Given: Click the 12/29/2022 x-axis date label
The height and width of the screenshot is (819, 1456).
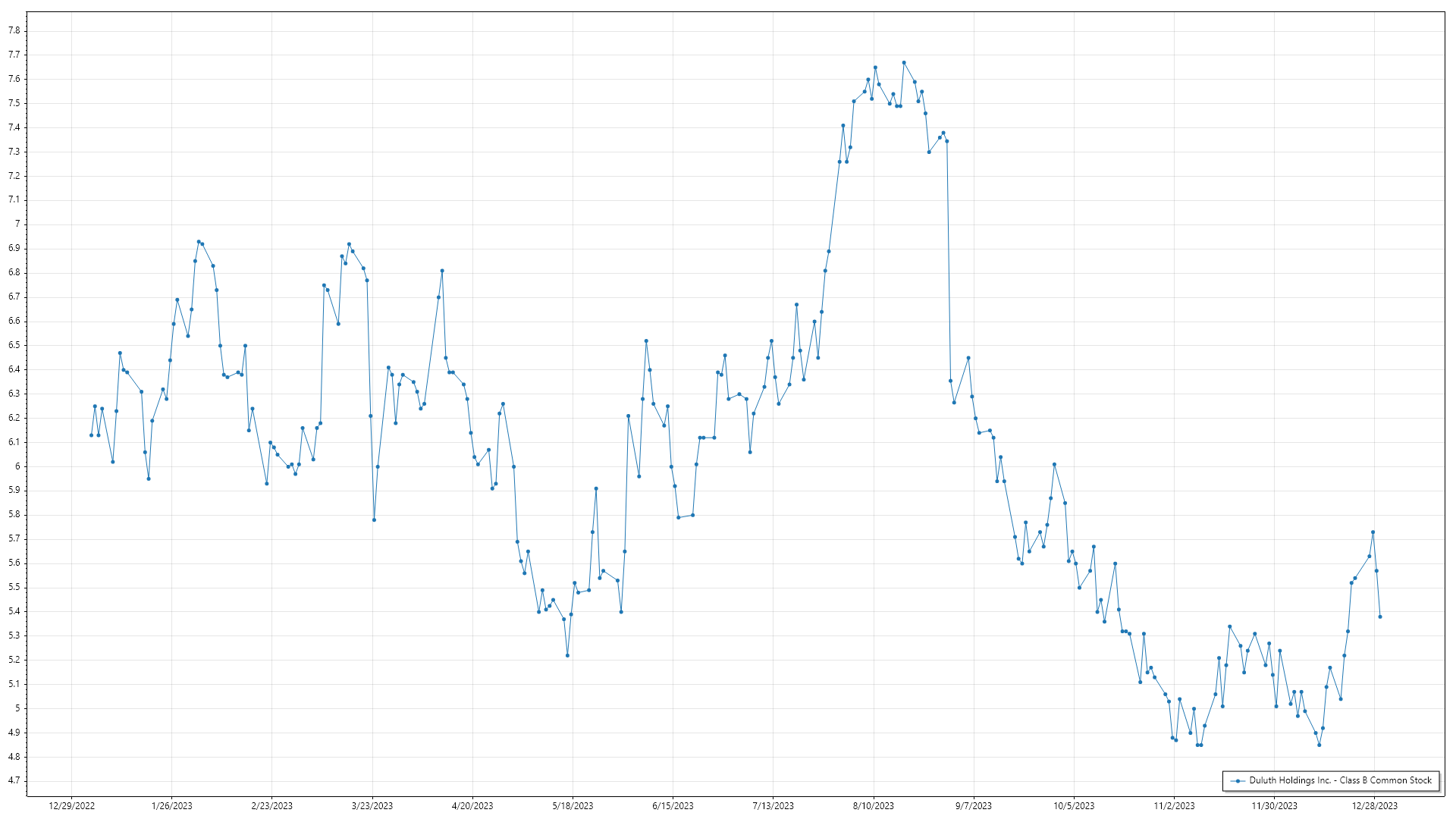Looking at the screenshot, I should [71, 806].
